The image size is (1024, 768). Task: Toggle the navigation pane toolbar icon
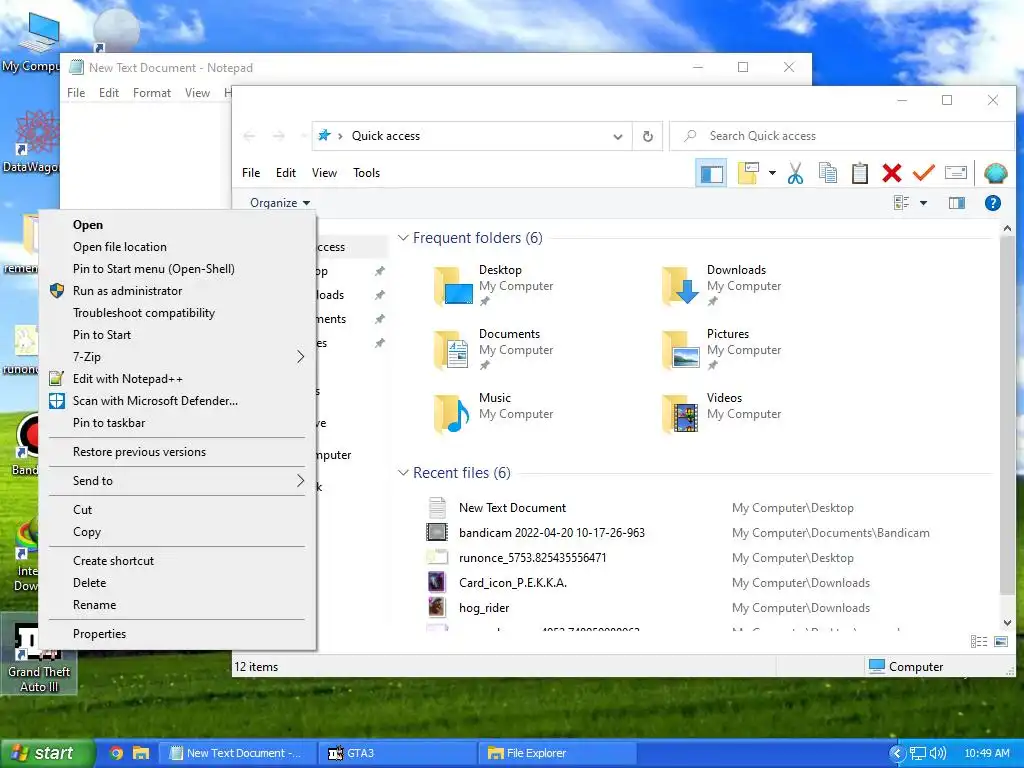click(711, 173)
